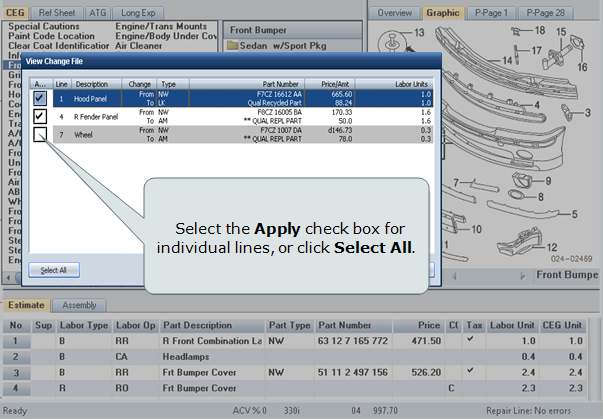
Task: Open the Overview tab
Action: click(x=394, y=12)
